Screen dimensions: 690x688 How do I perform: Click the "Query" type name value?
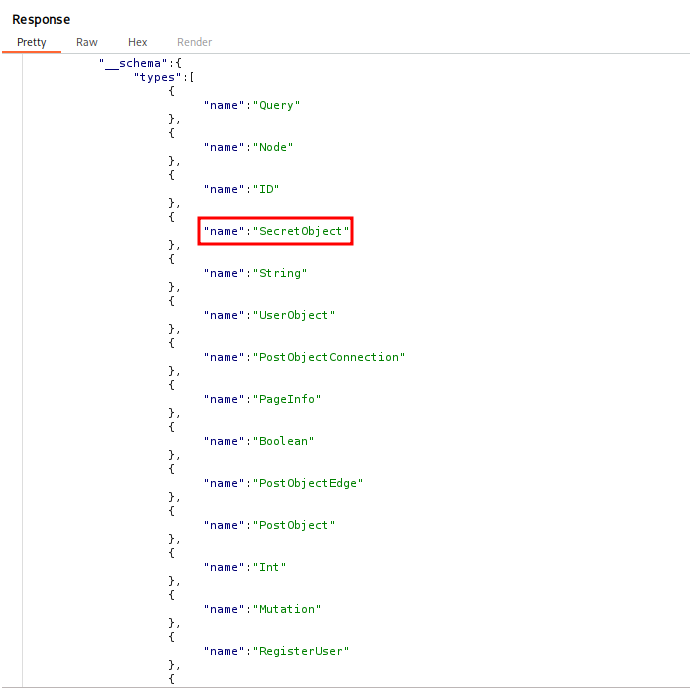tap(276, 105)
